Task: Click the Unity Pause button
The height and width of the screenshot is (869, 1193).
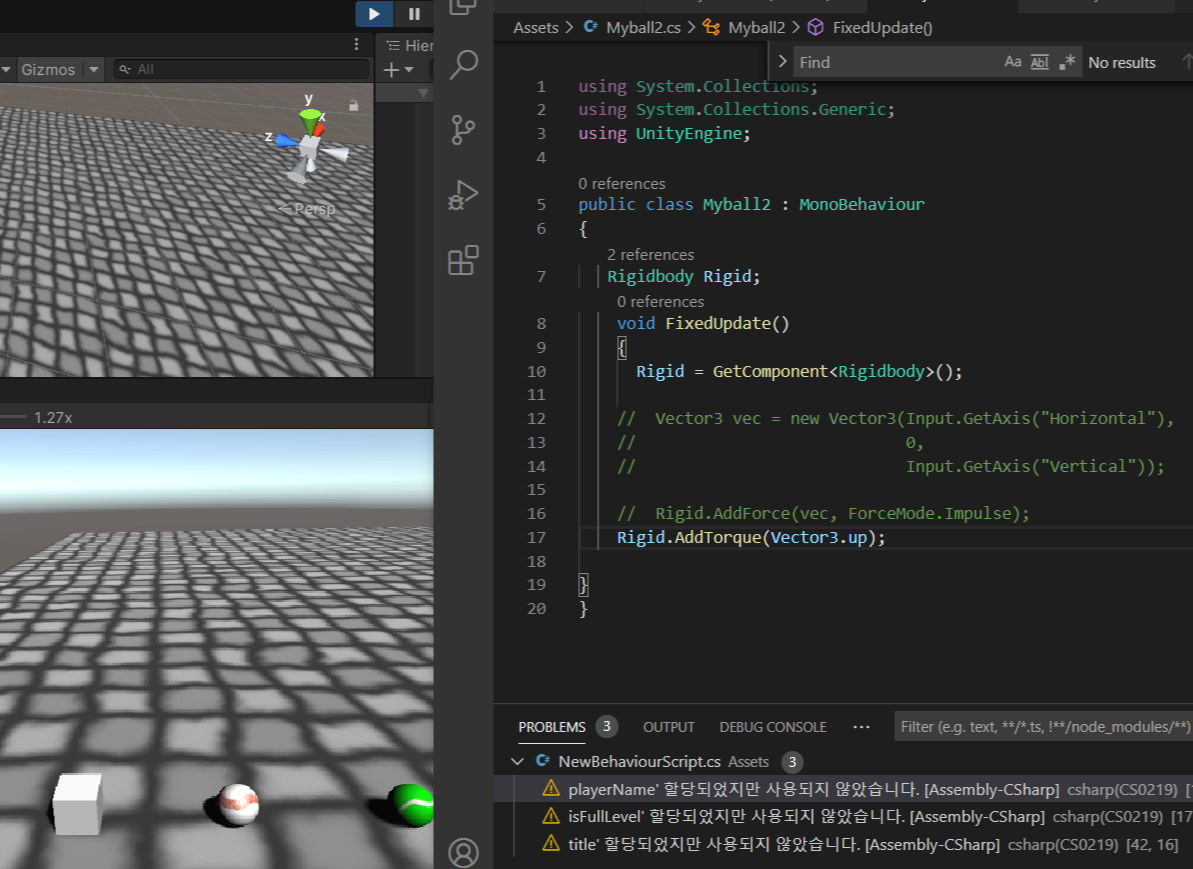Action: [x=414, y=14]
